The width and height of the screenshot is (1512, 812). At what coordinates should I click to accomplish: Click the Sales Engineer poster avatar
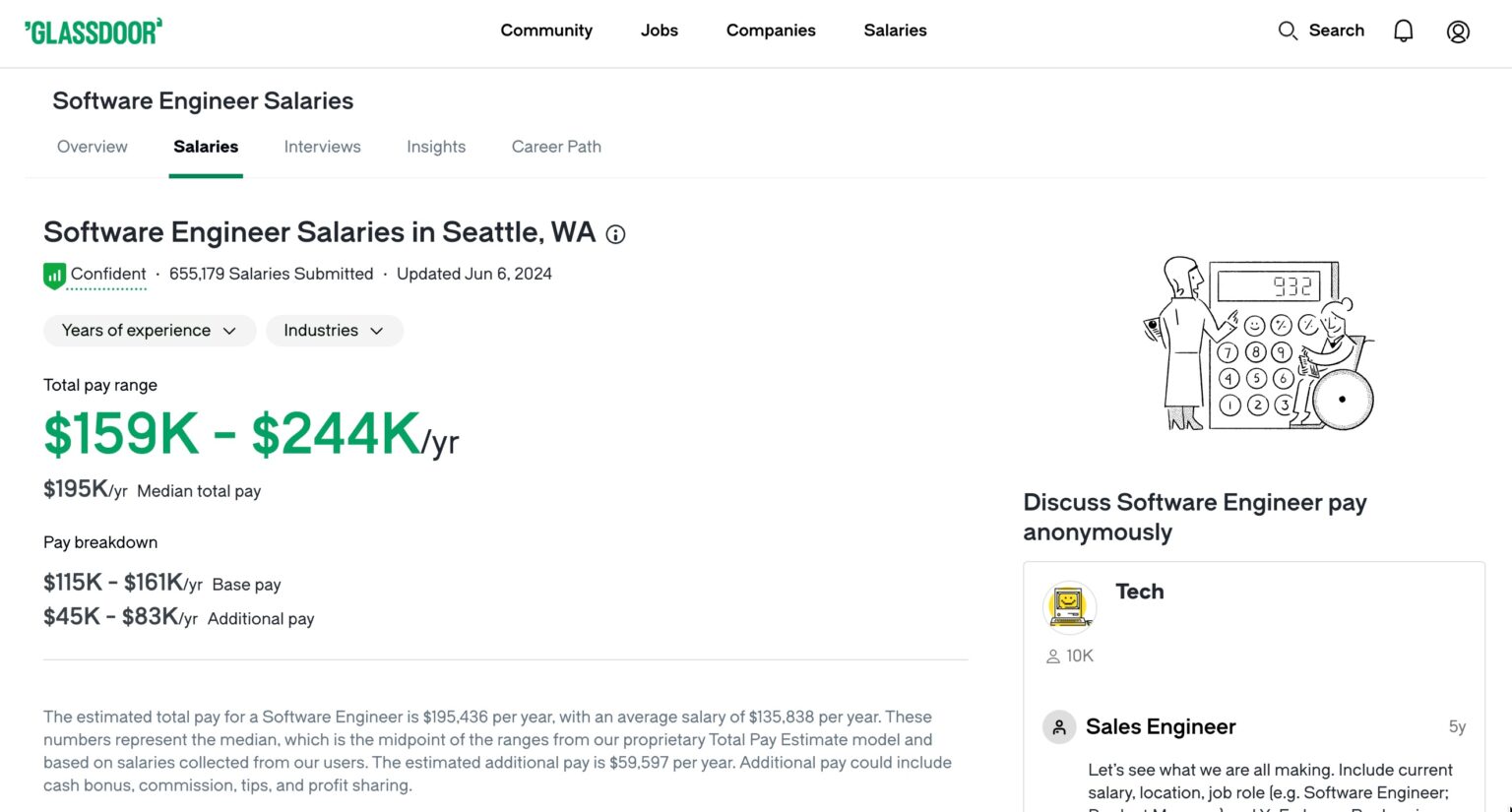click(1058, 726)
